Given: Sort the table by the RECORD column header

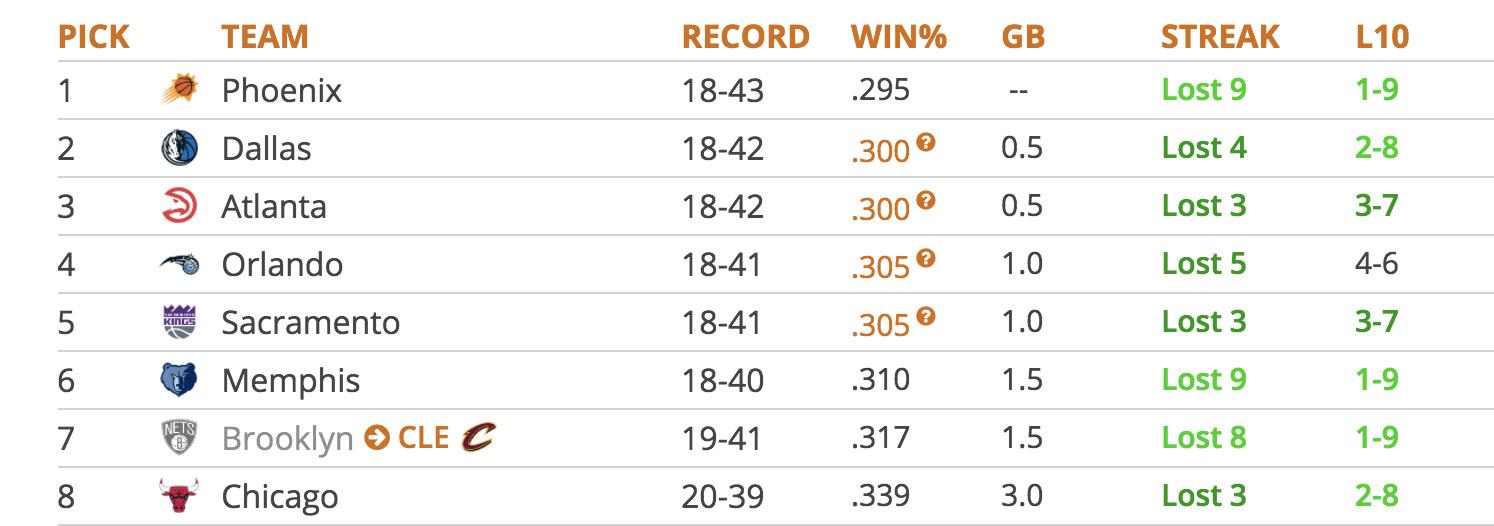Looking at the screenshot, I should (x=745, y=37).
